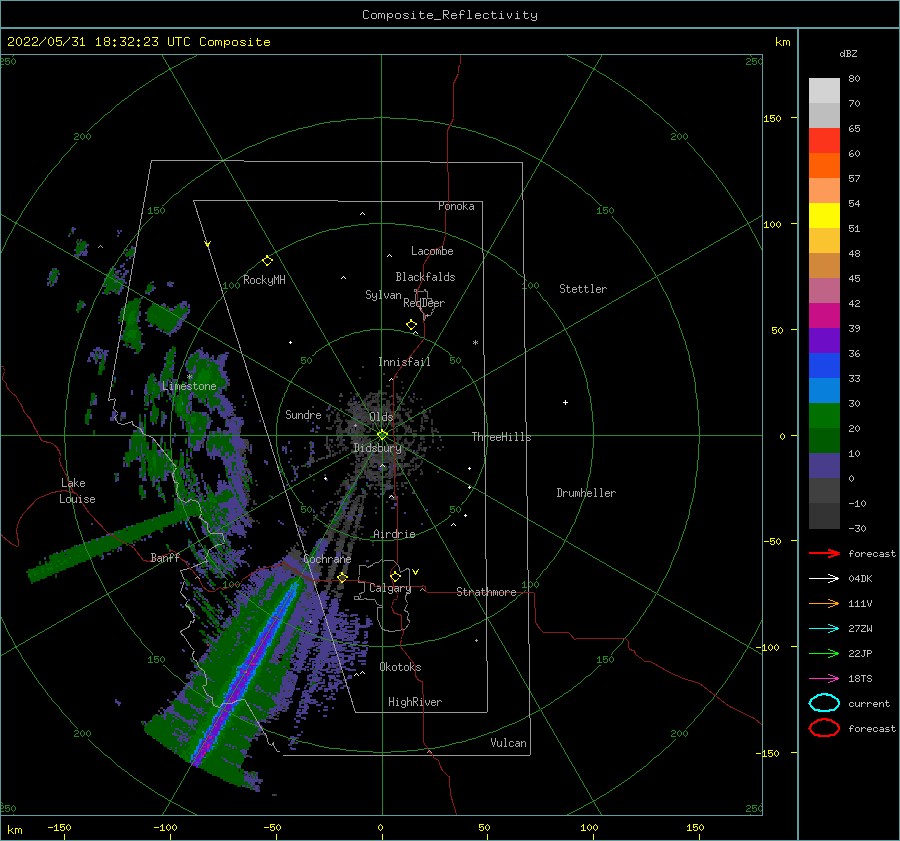
Task: Click the green 22JP arrow icon
Action: tap(824, 653)
